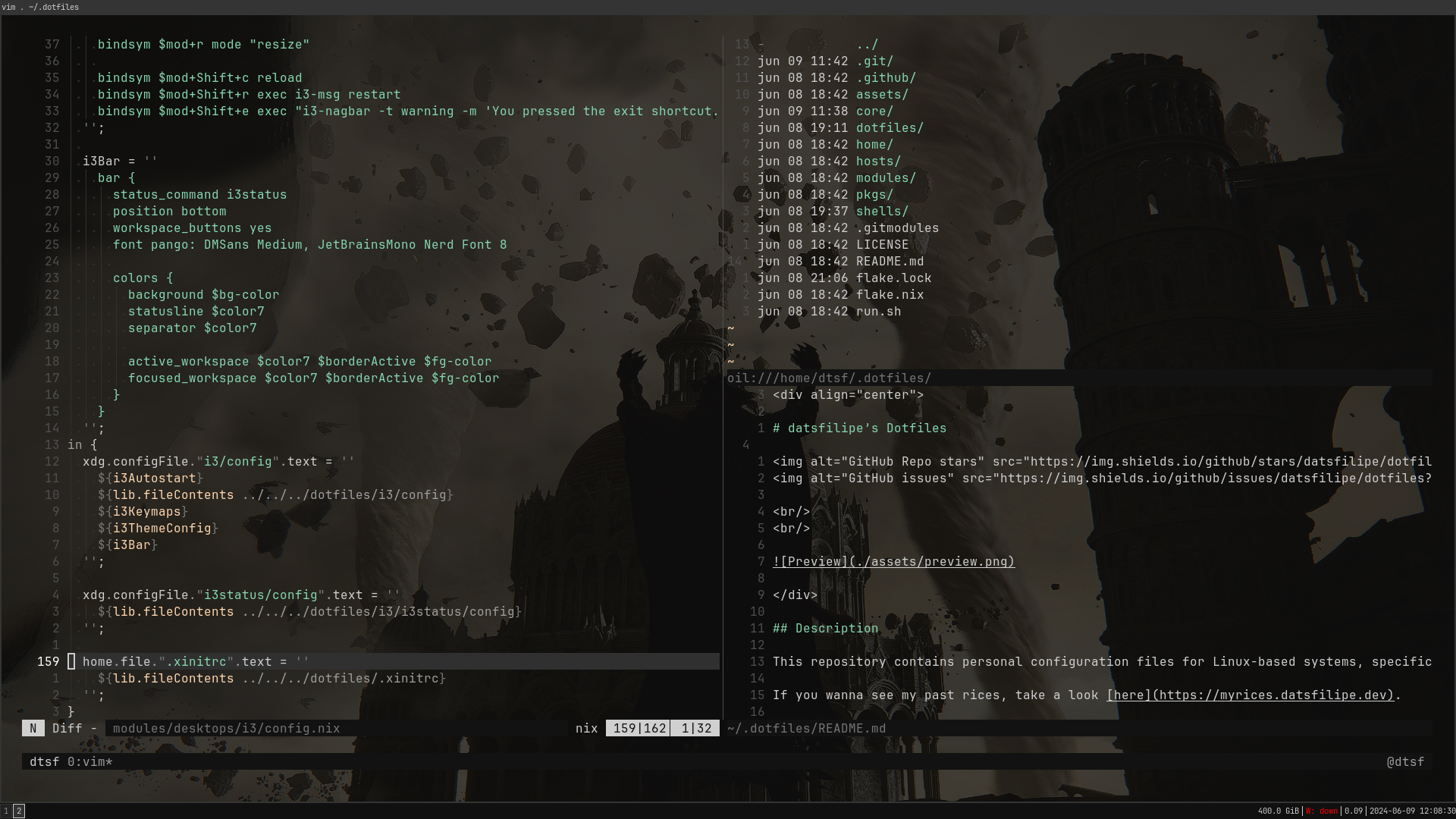Click the workspace_buttons yes line
The height and width of the screenshot is (819, 1456).
click(x=192, y=228)
